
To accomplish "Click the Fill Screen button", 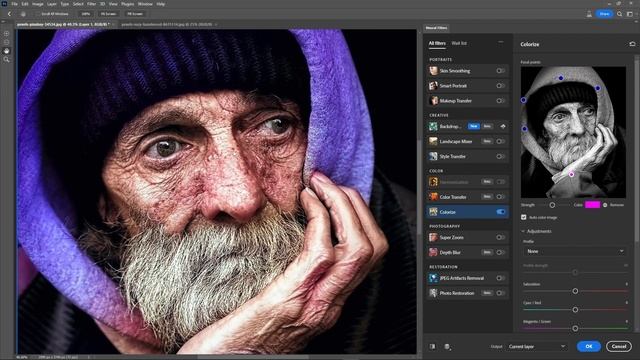I will point(135,14).
